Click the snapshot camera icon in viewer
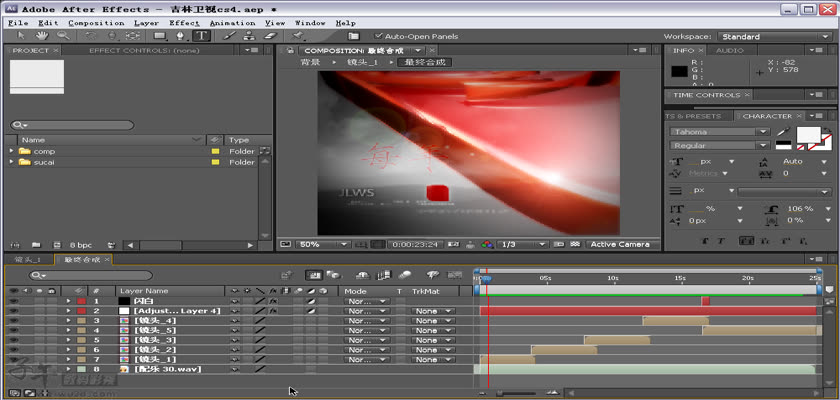Viewport: 840px width, 400px height. [x=455, y=244]
